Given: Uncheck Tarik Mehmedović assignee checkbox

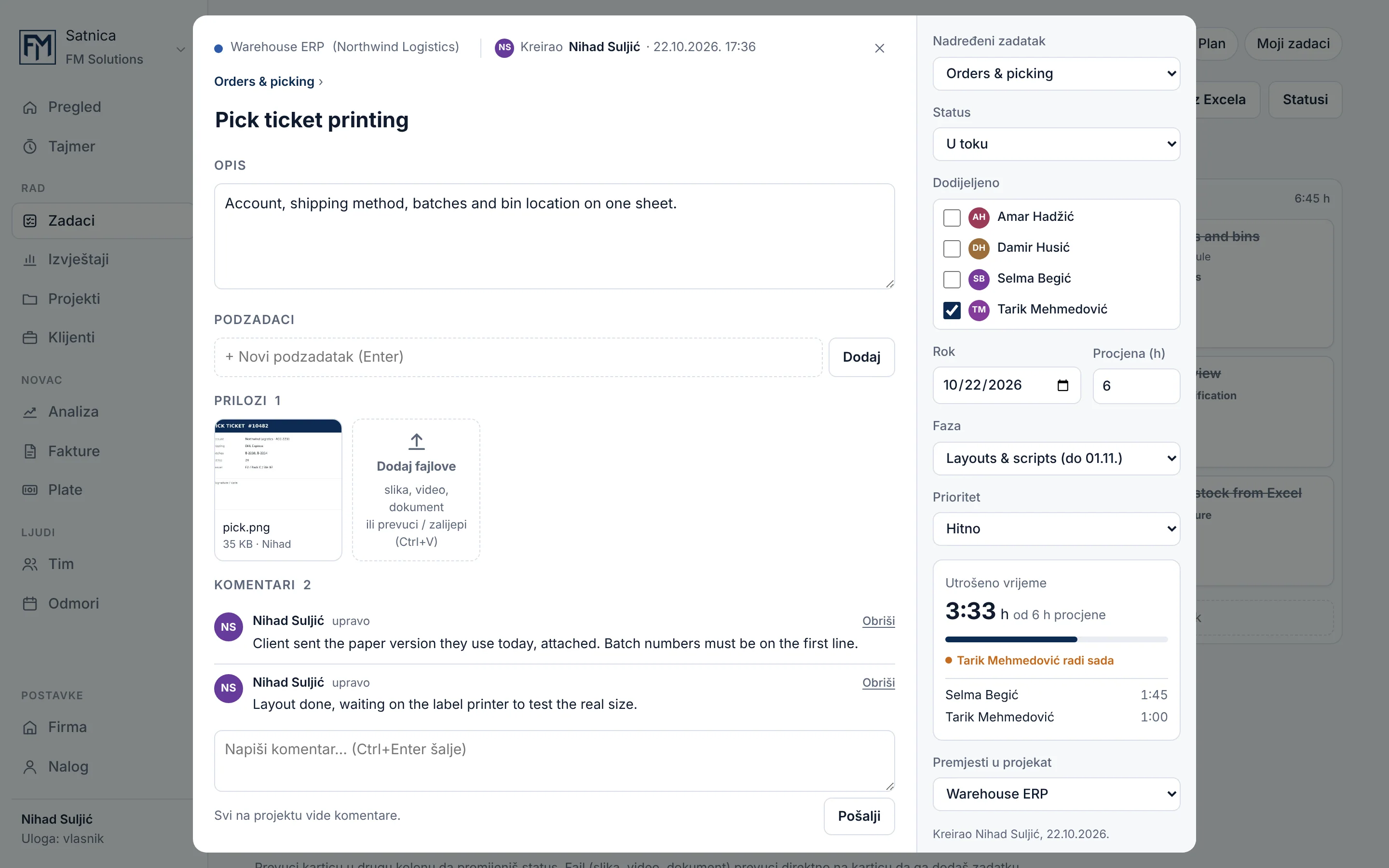Looking at the screenshot, I should coord(952,310).
